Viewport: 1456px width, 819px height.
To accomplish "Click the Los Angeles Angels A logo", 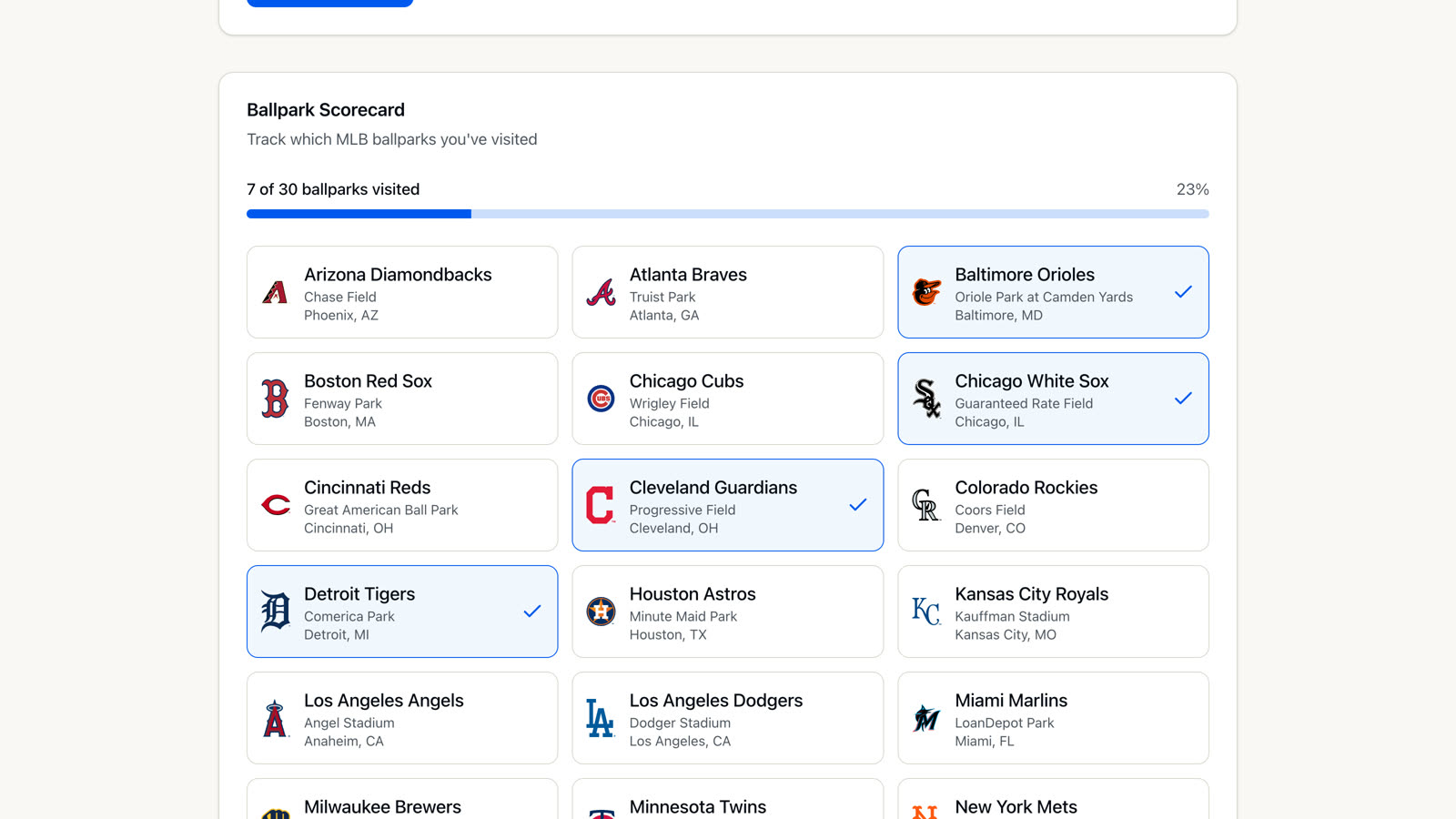I will (275, 718).
